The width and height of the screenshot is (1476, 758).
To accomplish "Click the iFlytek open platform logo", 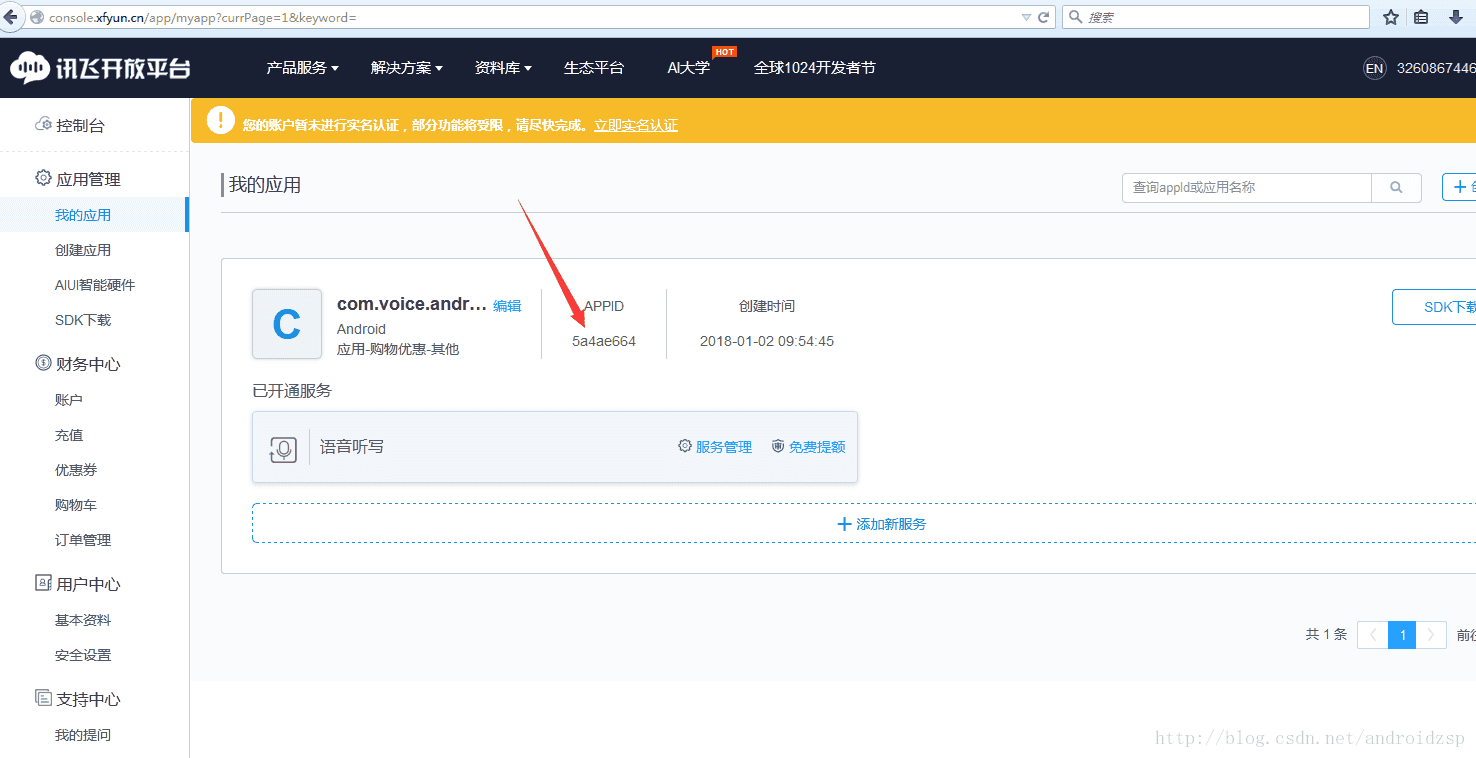I will point(100,68).
